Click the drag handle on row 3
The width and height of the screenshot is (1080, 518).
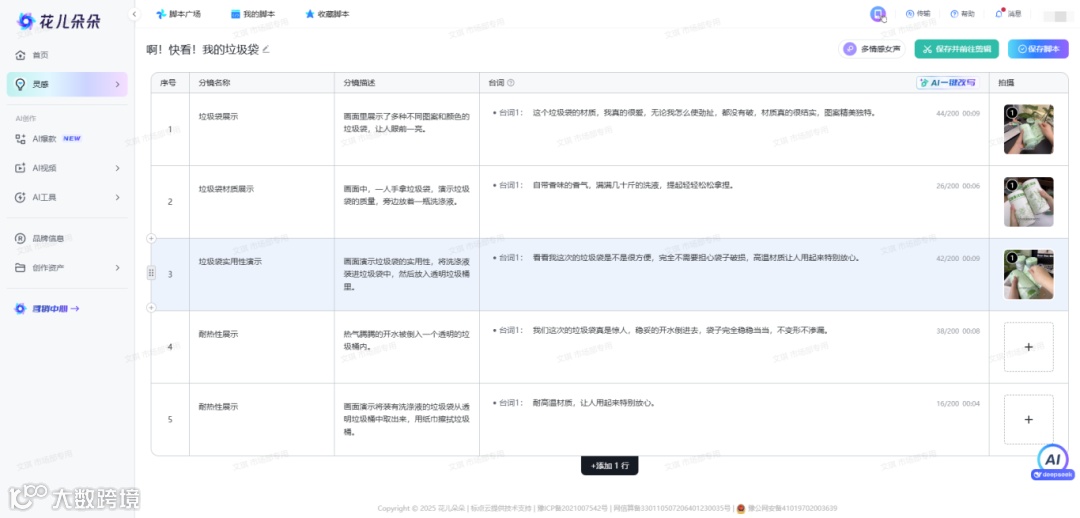(152, 273)
